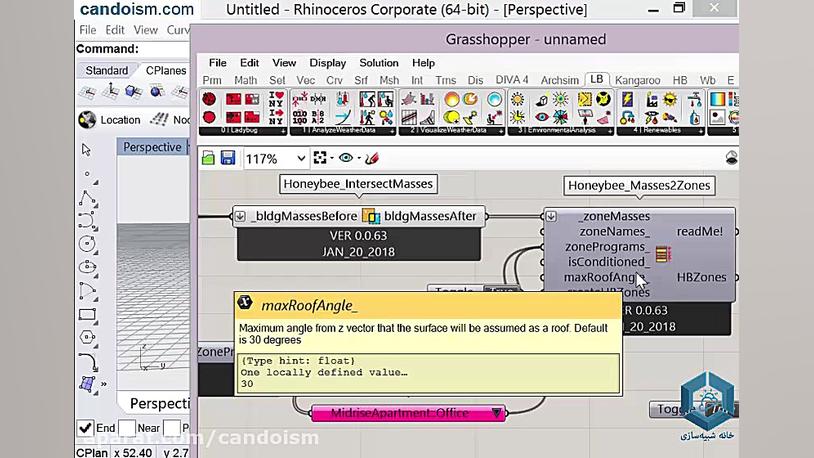
Task: Expand the 1 | AnalyzeWeatherData panel
Action: click(393, 131)
